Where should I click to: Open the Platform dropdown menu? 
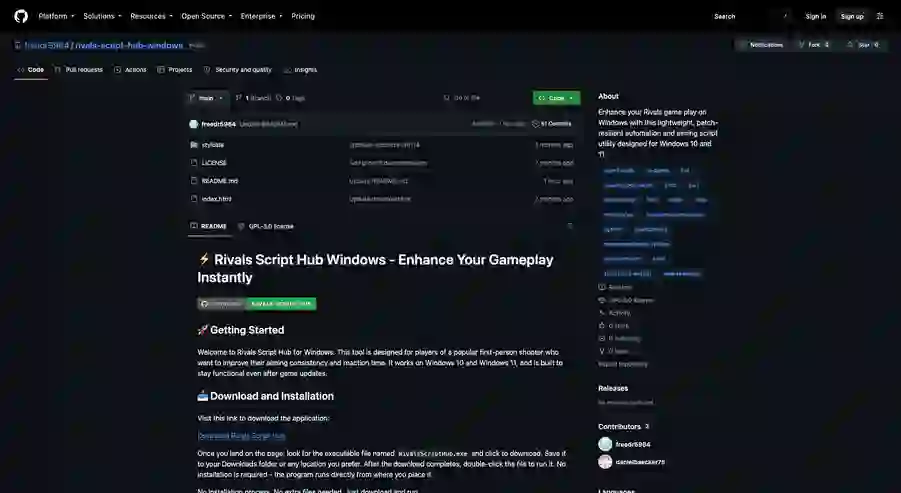pos(56,16)
